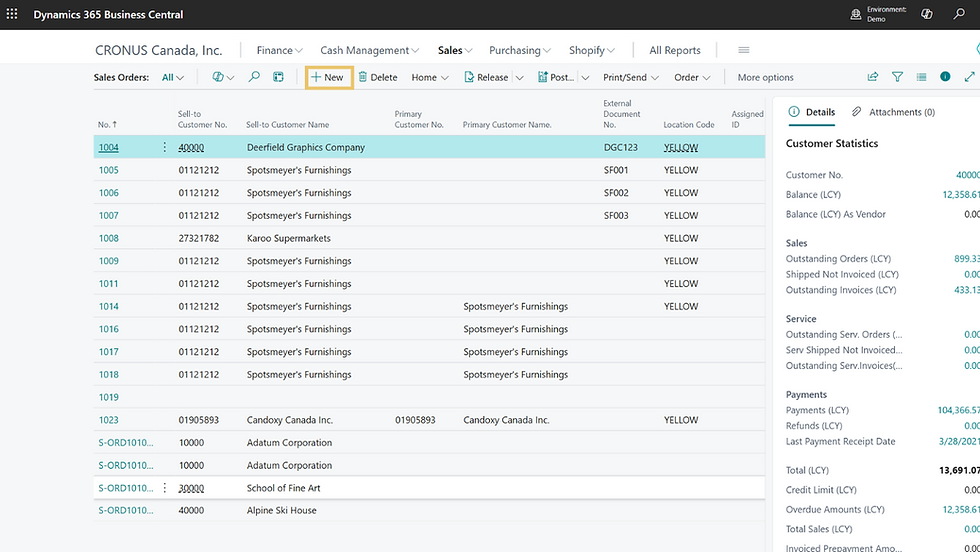Open the hamburger menu beside All Reports

[744, 50]
